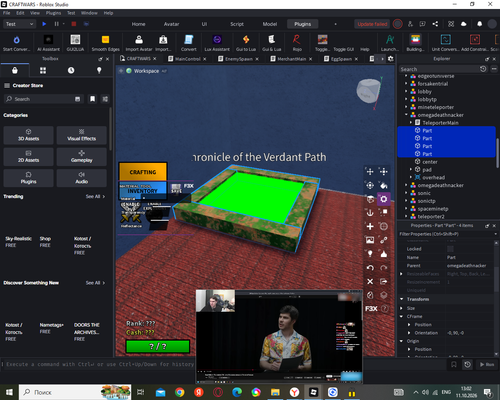
Task: Expand the ResizableFaces property
Action: [402, 274]
